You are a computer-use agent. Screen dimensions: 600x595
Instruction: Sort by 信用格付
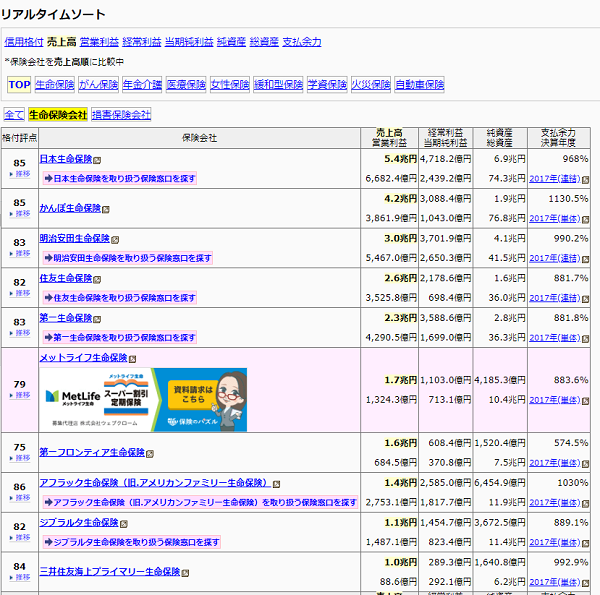tap(24, 42)
